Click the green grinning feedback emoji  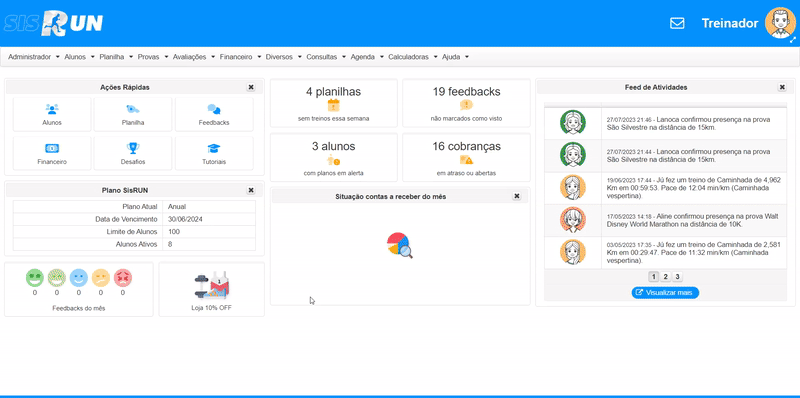[57, 278]
